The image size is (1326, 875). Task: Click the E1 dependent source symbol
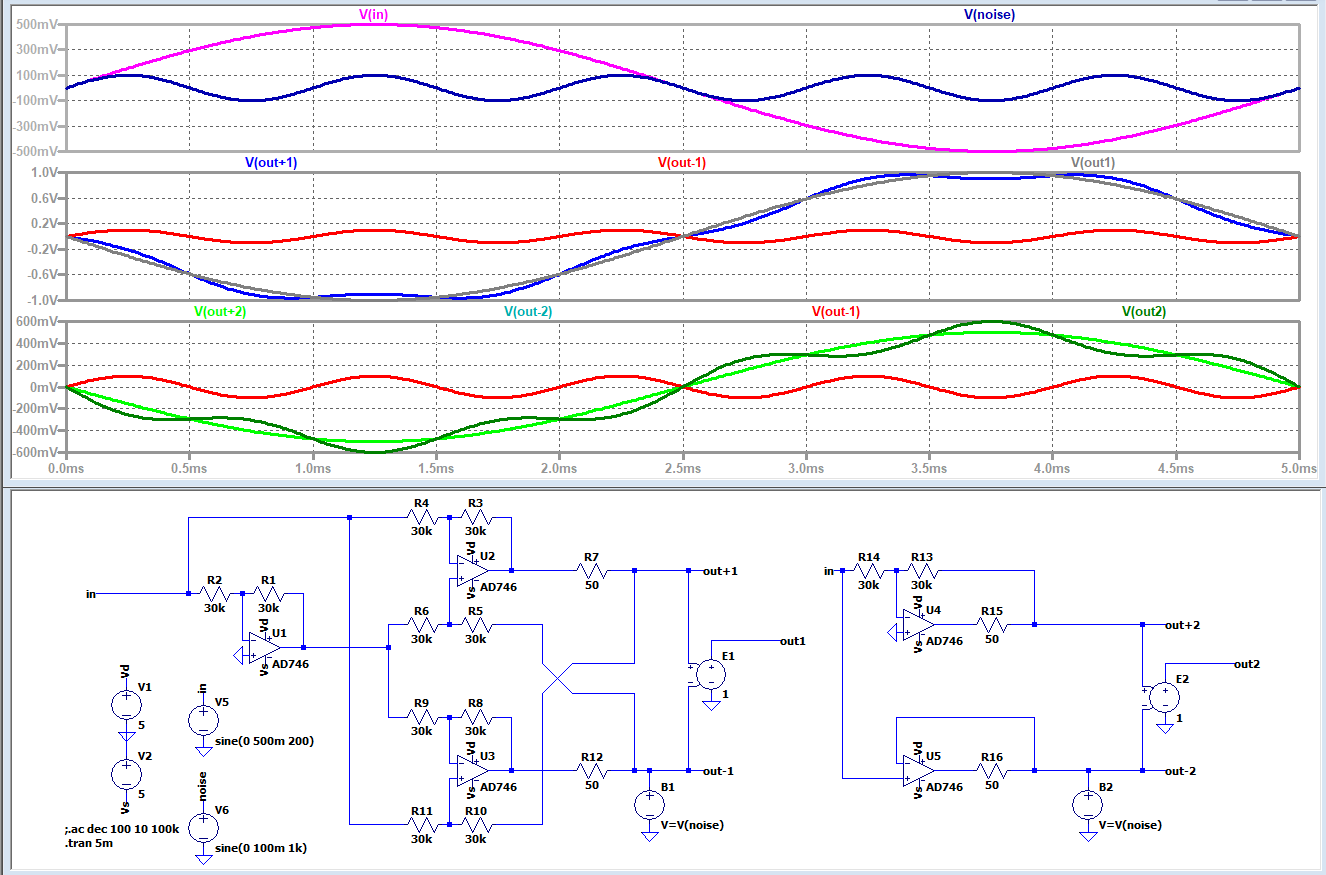click(711, 673)
